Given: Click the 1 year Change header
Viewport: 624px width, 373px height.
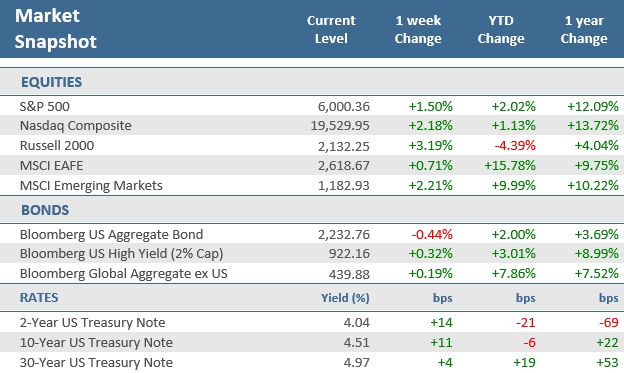Looking at the screenshot, I should tap(584, 29).
